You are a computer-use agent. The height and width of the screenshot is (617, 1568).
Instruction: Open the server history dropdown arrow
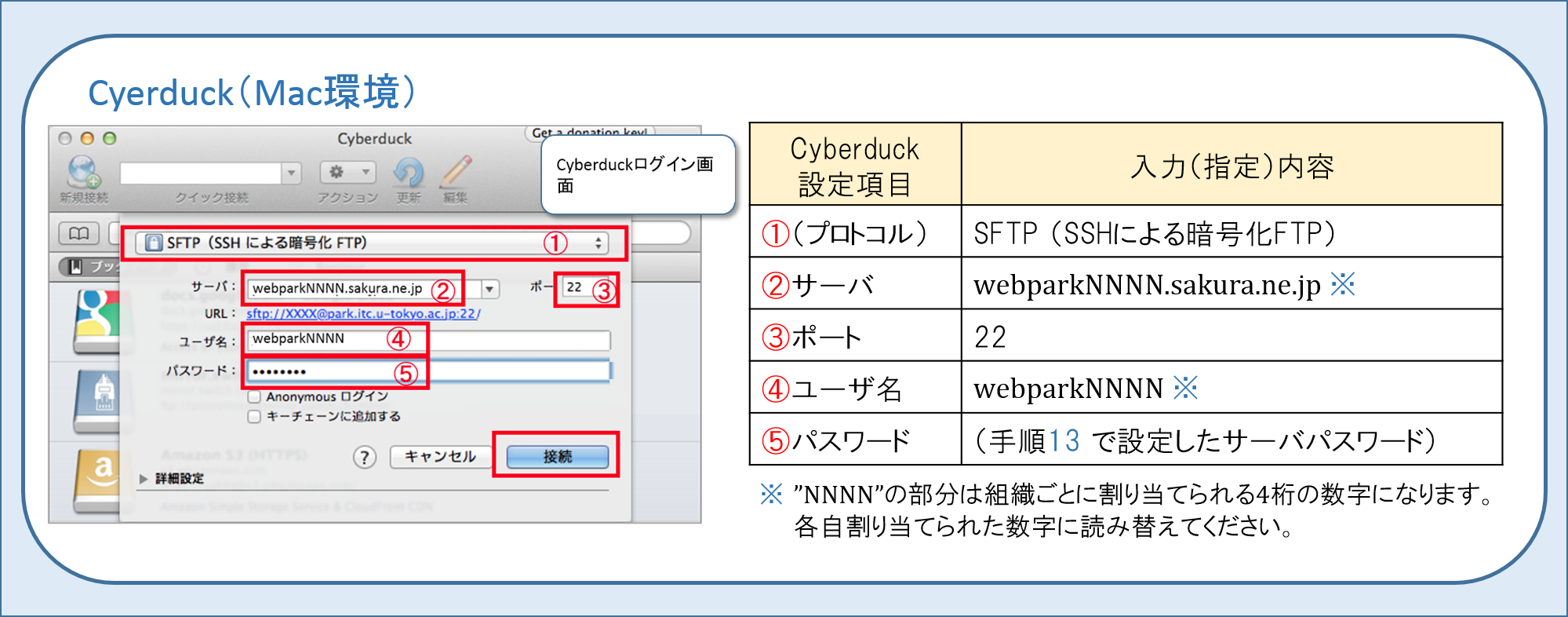[x=490, y=289]
